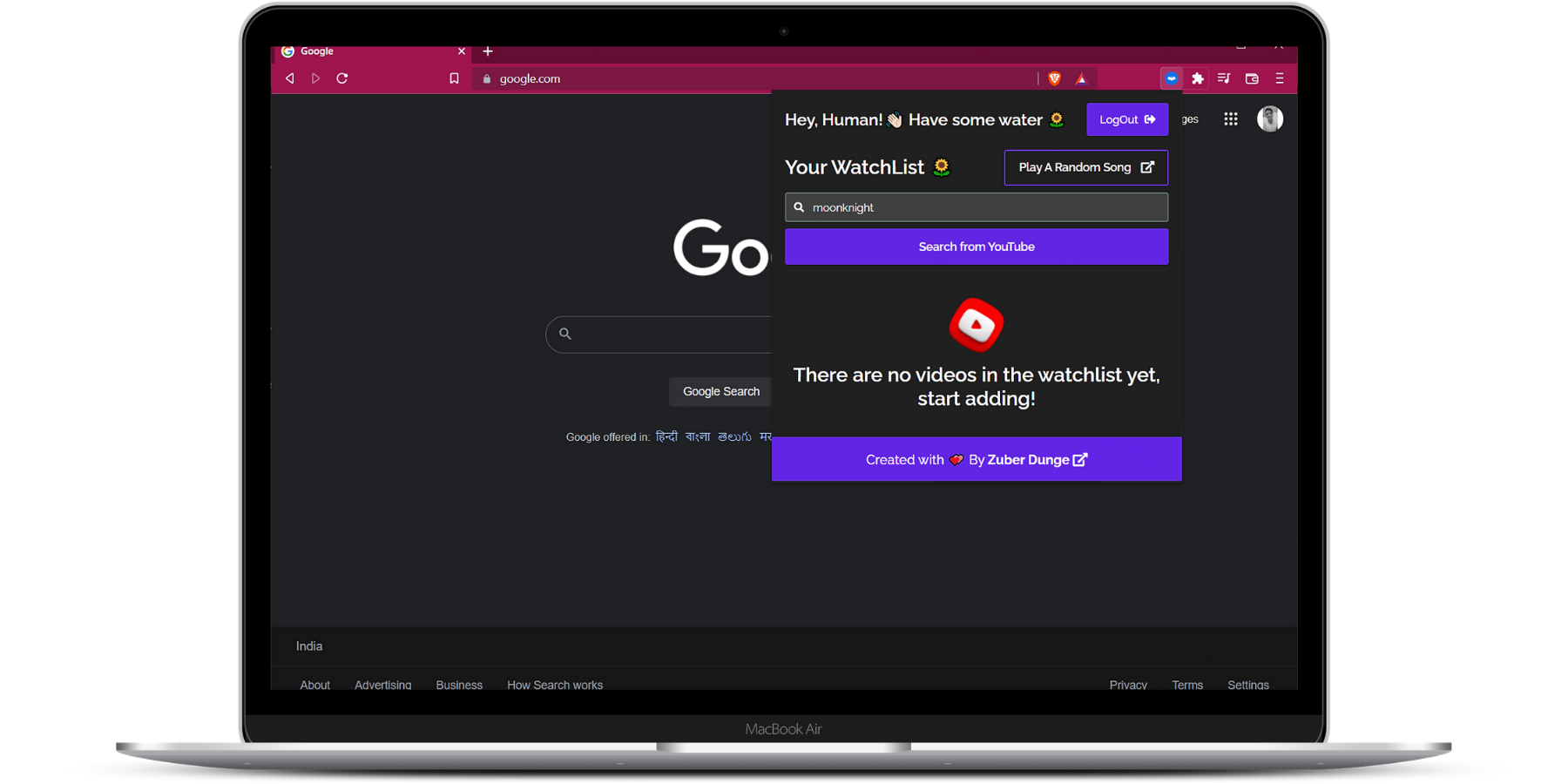The width and height of the screenshot is (1568, 784).
Task: Open the About footer link
Action: point(314,685)
